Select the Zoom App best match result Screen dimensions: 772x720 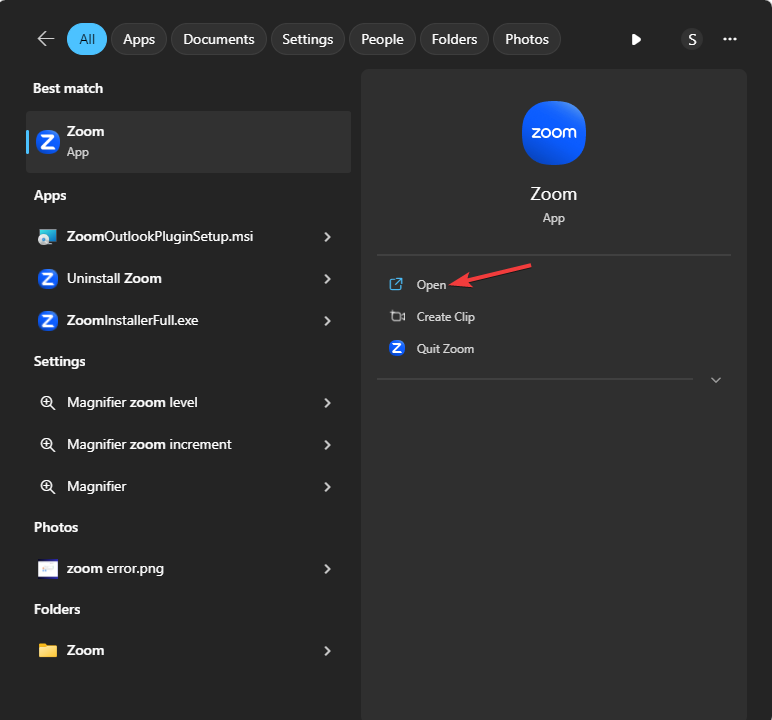tap(189, 142)
